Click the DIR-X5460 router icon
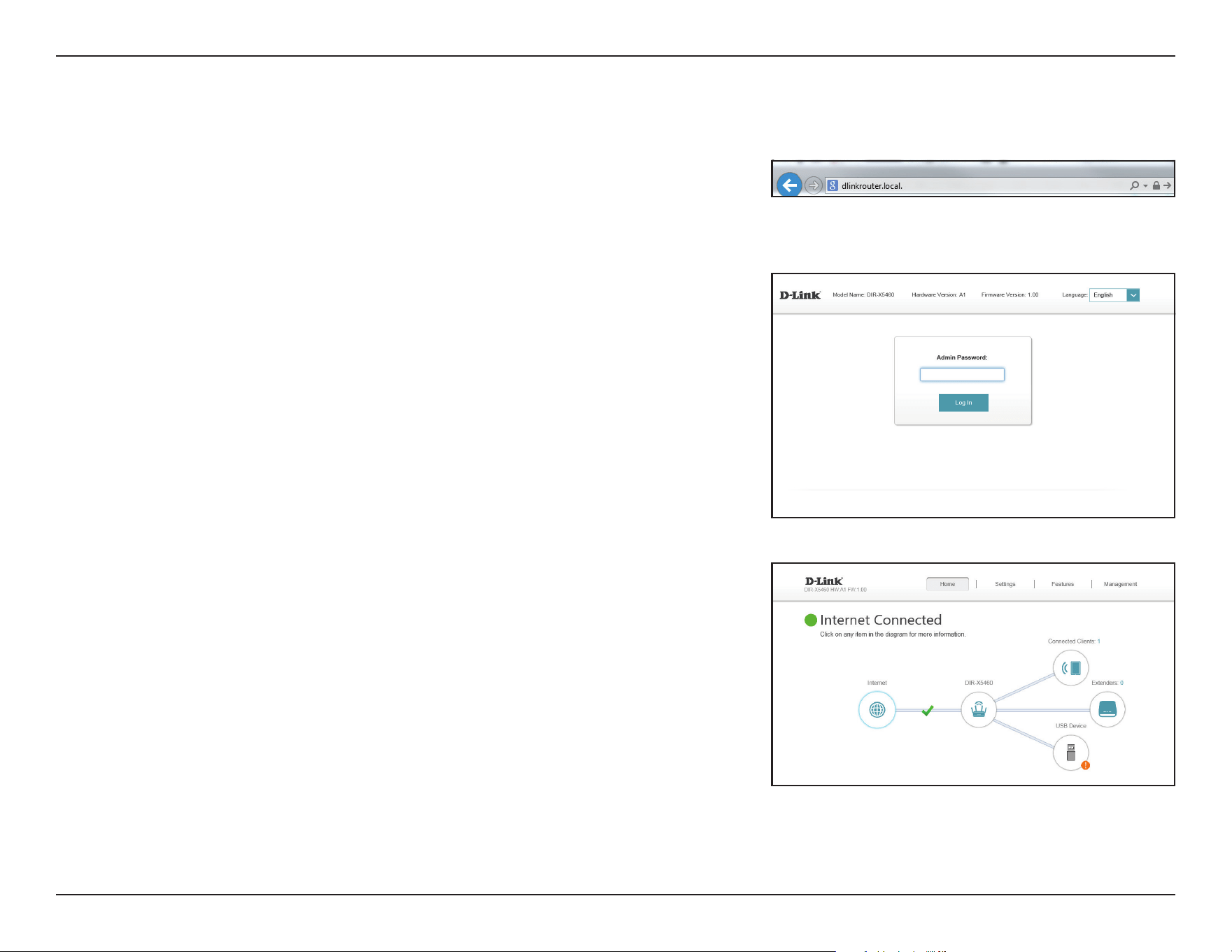 click(x=978, y=710)
